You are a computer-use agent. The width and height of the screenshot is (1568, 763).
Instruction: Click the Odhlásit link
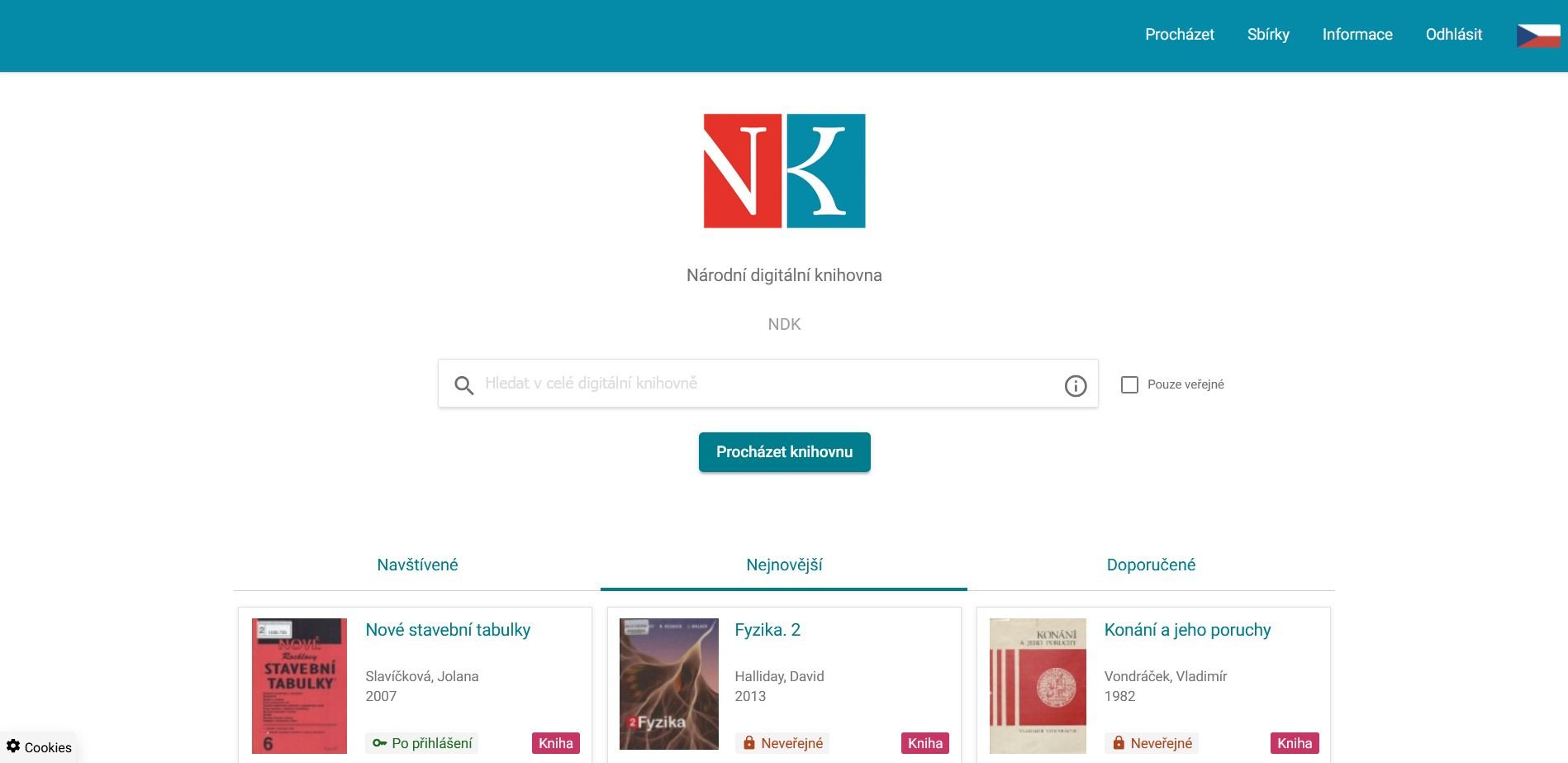(1454, 35)
